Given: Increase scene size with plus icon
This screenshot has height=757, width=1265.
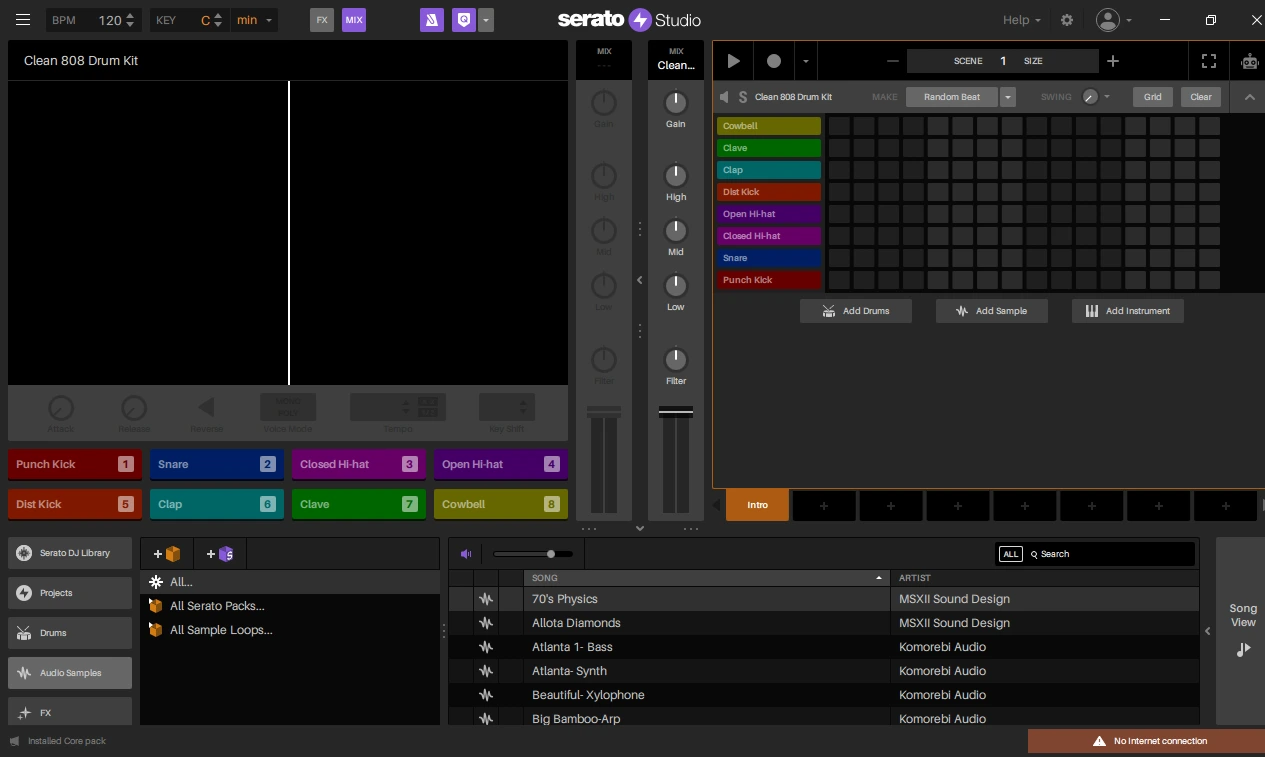Looking at the screenshot, I should 1113,61.
